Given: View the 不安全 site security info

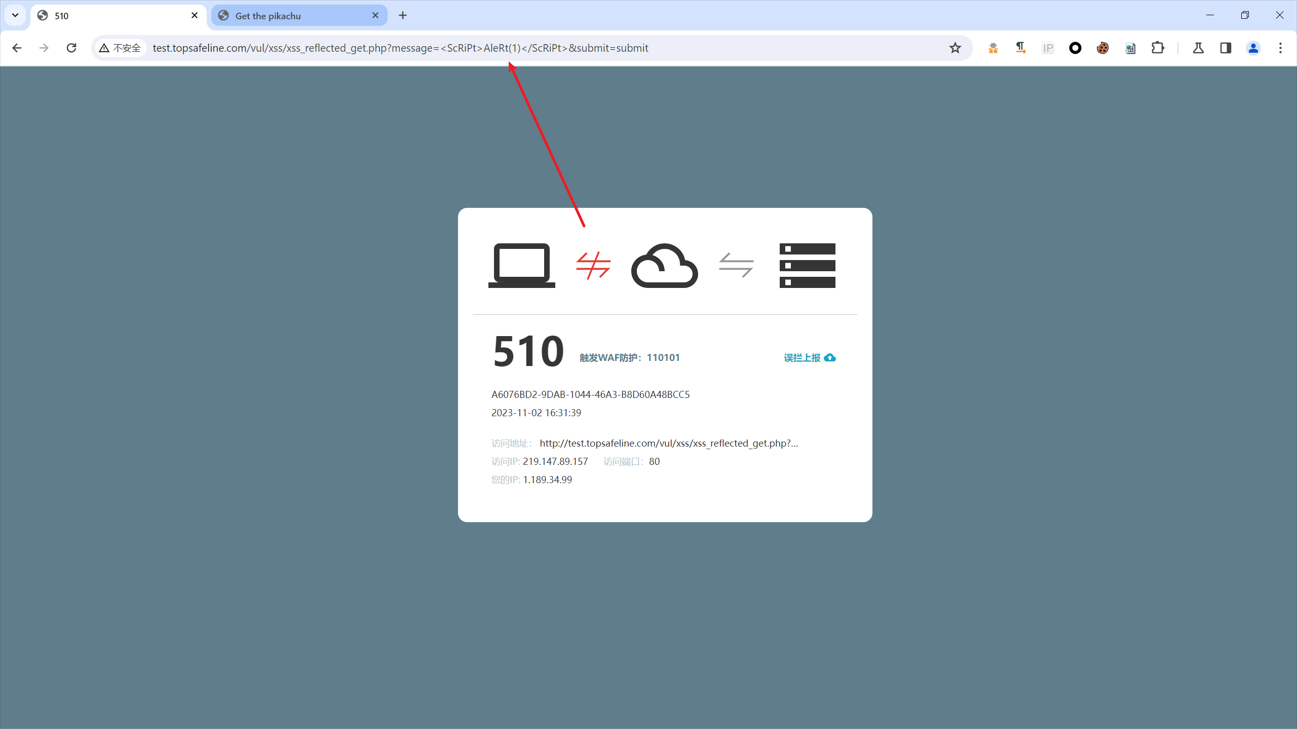Looking at the screenshot, I should point(120,48).
